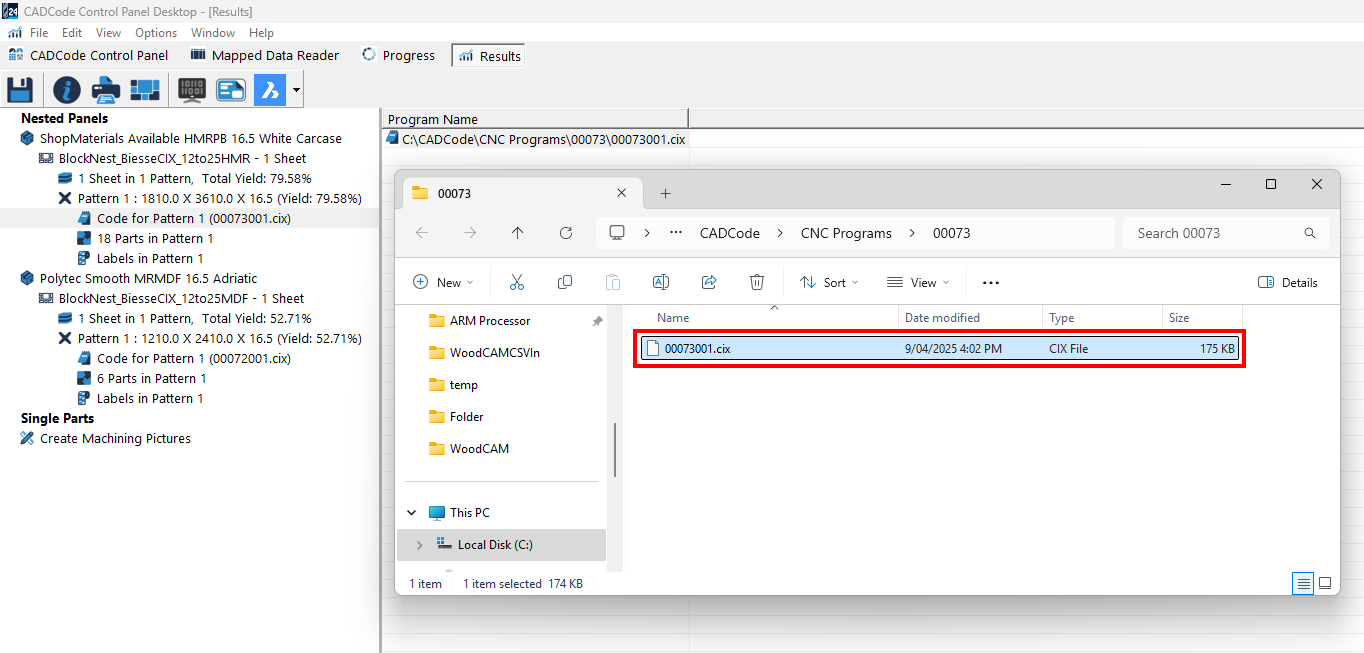Viewport: 1364px width, 653px height.
Task: Click Create Machining Pictures
Action: click(115, 439)
